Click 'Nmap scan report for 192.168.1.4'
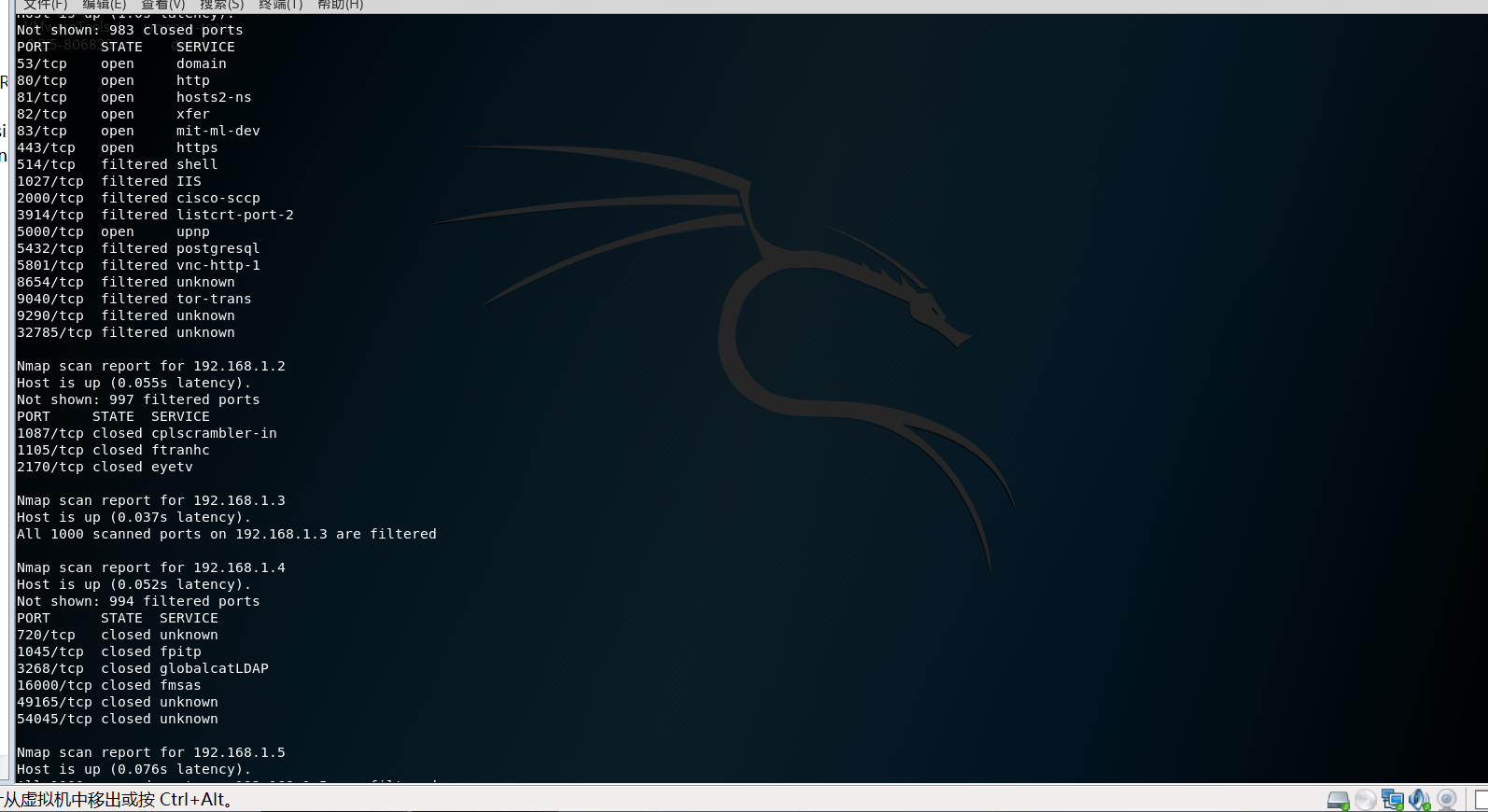 click(150, 567)
